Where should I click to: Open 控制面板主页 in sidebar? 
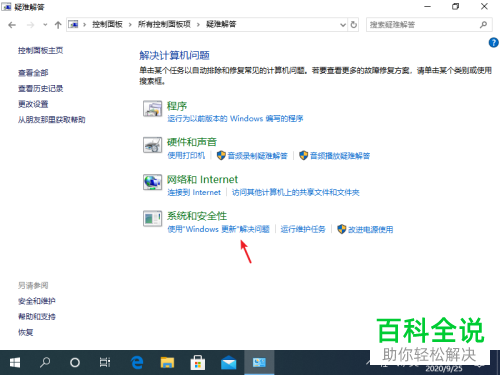coord(40,51)
